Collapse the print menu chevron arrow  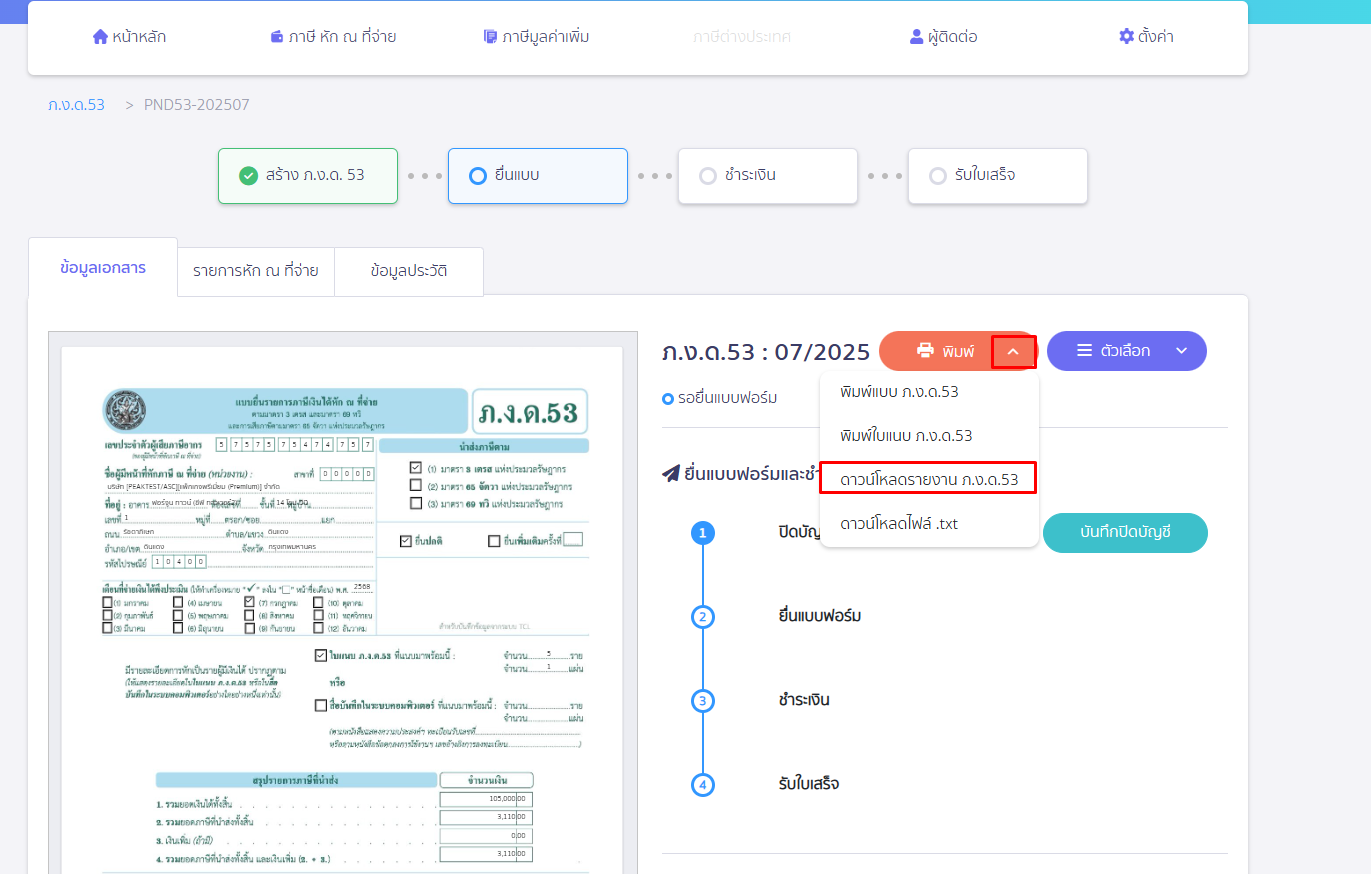(1013, 352)
